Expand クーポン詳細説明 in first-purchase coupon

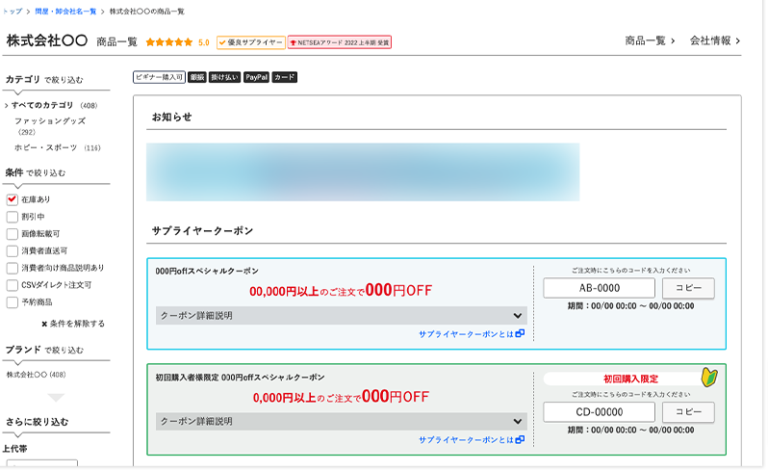click(x=342, y=421)
